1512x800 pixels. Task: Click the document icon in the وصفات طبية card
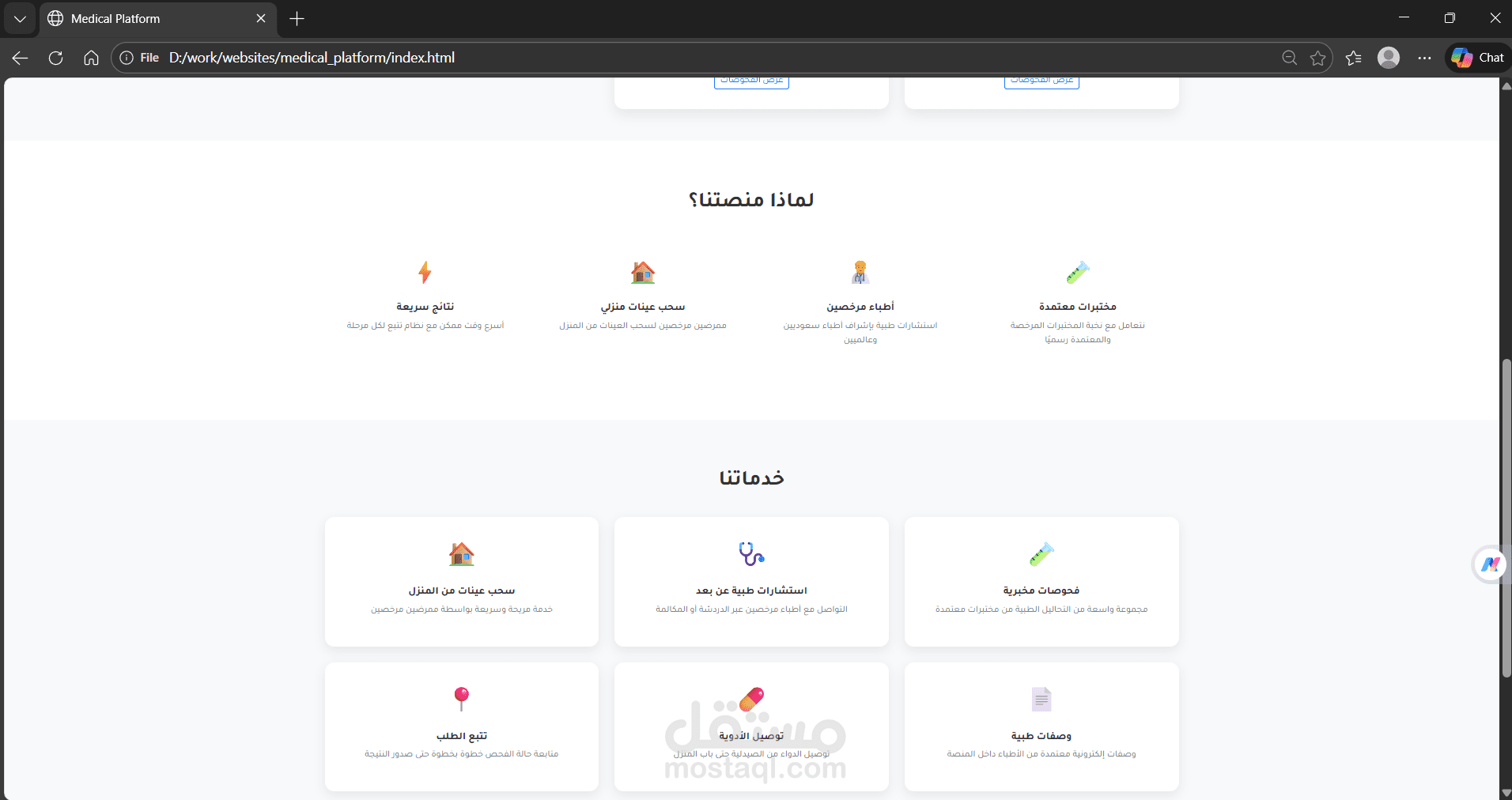pos(1041,699)
